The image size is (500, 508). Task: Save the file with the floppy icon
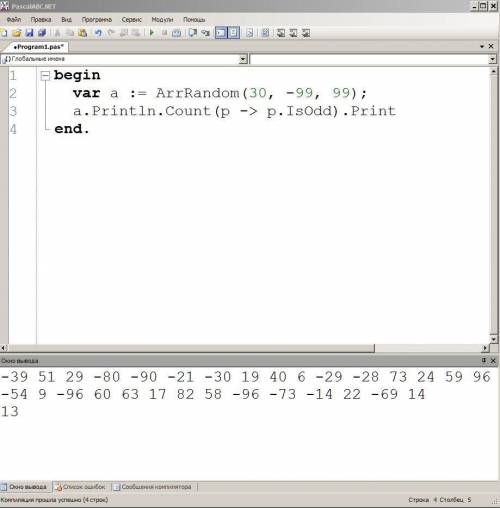coord(29,33)
